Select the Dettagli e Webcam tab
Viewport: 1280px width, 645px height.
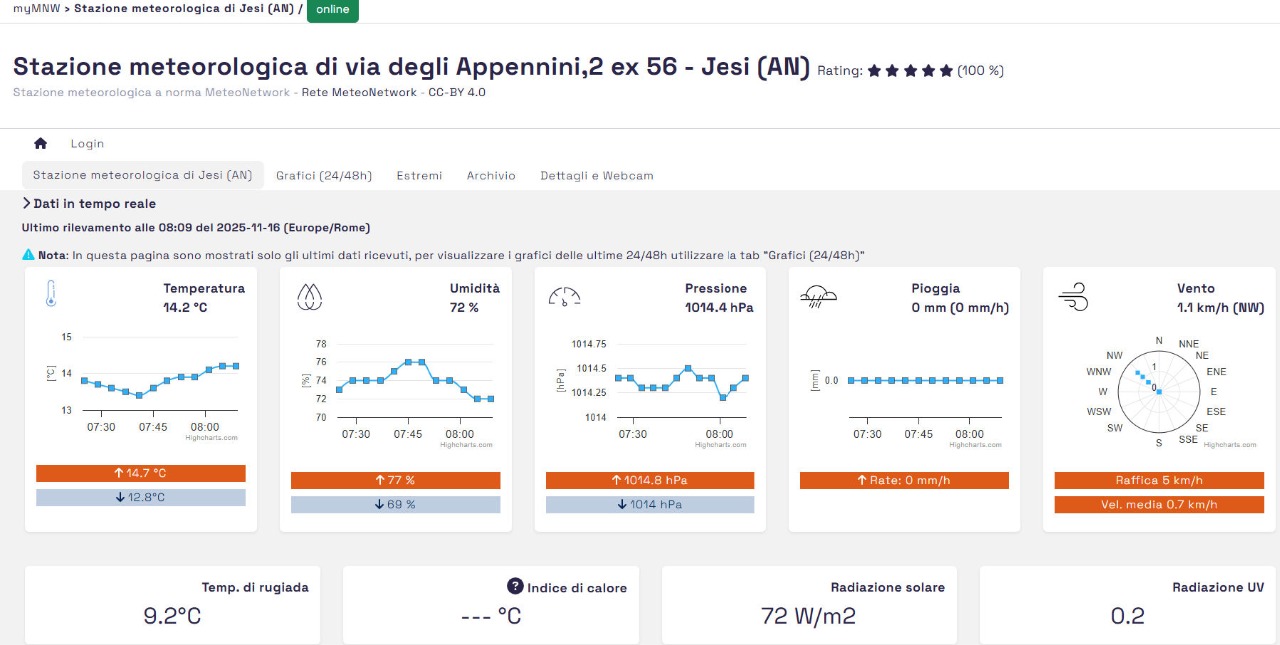point(597,176)
